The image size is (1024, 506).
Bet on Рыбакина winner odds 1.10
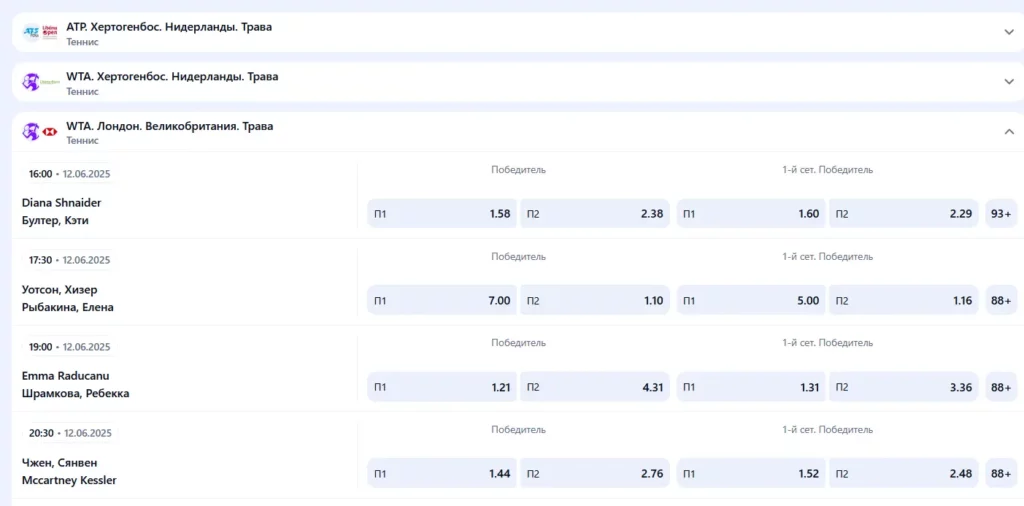(x=594, y=300)
